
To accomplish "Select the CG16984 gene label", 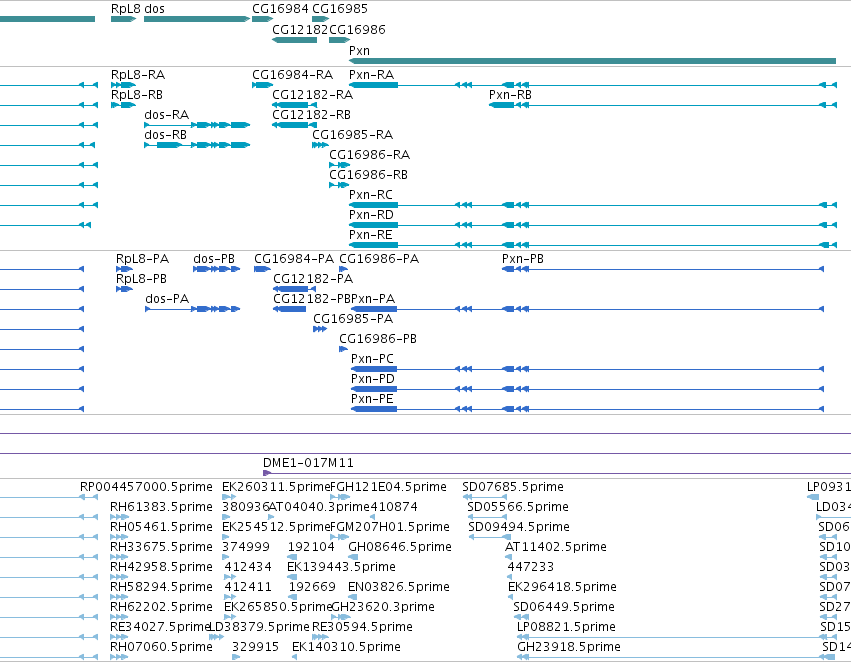I will pyautogui.click(x=280, y=9).
